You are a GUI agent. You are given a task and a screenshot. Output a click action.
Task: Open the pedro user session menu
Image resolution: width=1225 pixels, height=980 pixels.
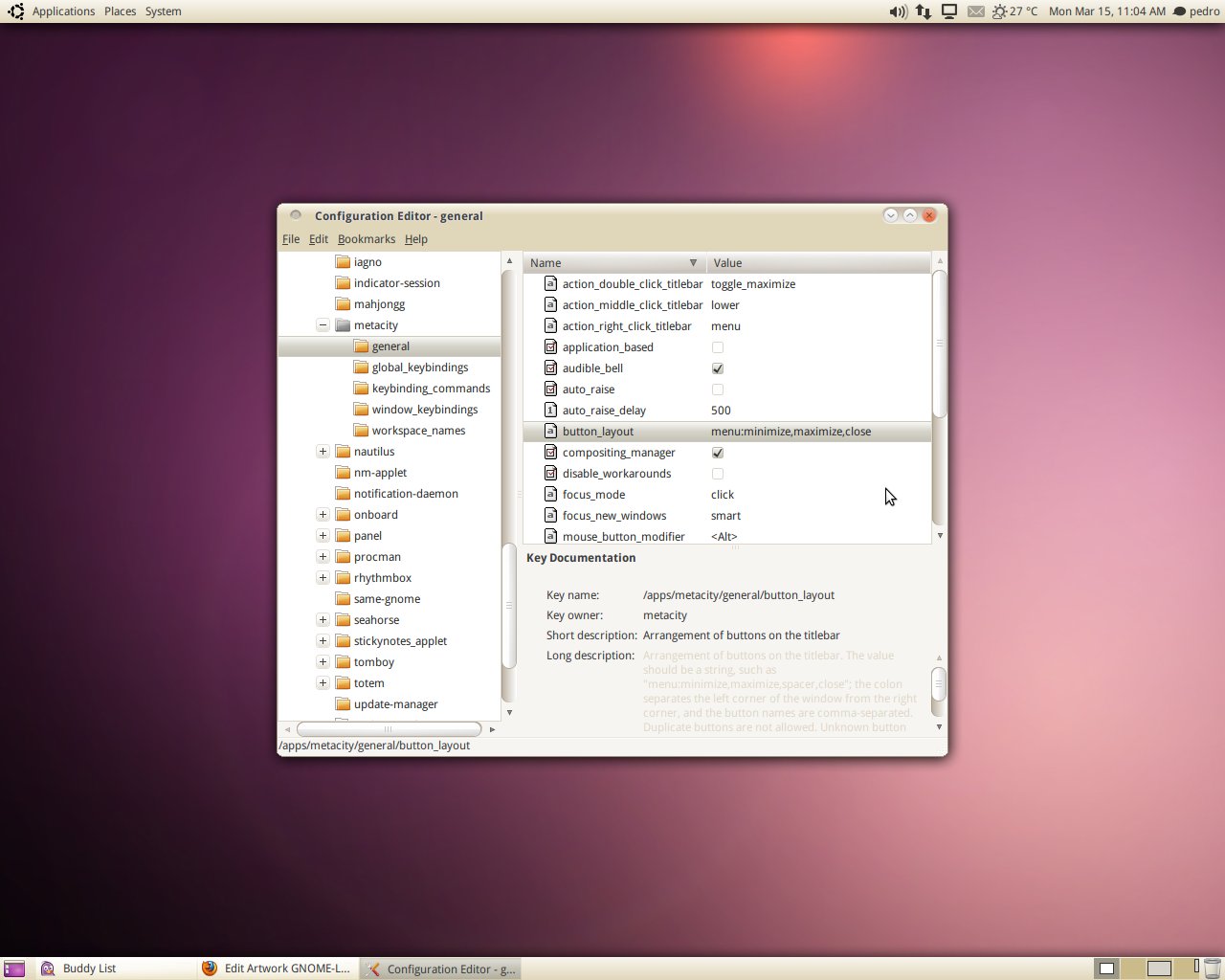[1196, 11]
